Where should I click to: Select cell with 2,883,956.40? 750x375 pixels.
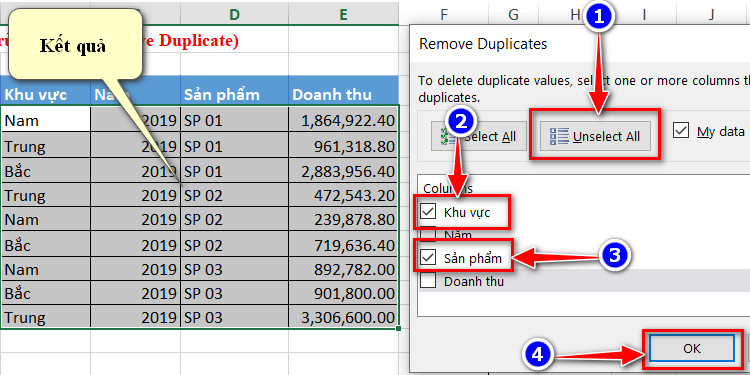point(343,170)
